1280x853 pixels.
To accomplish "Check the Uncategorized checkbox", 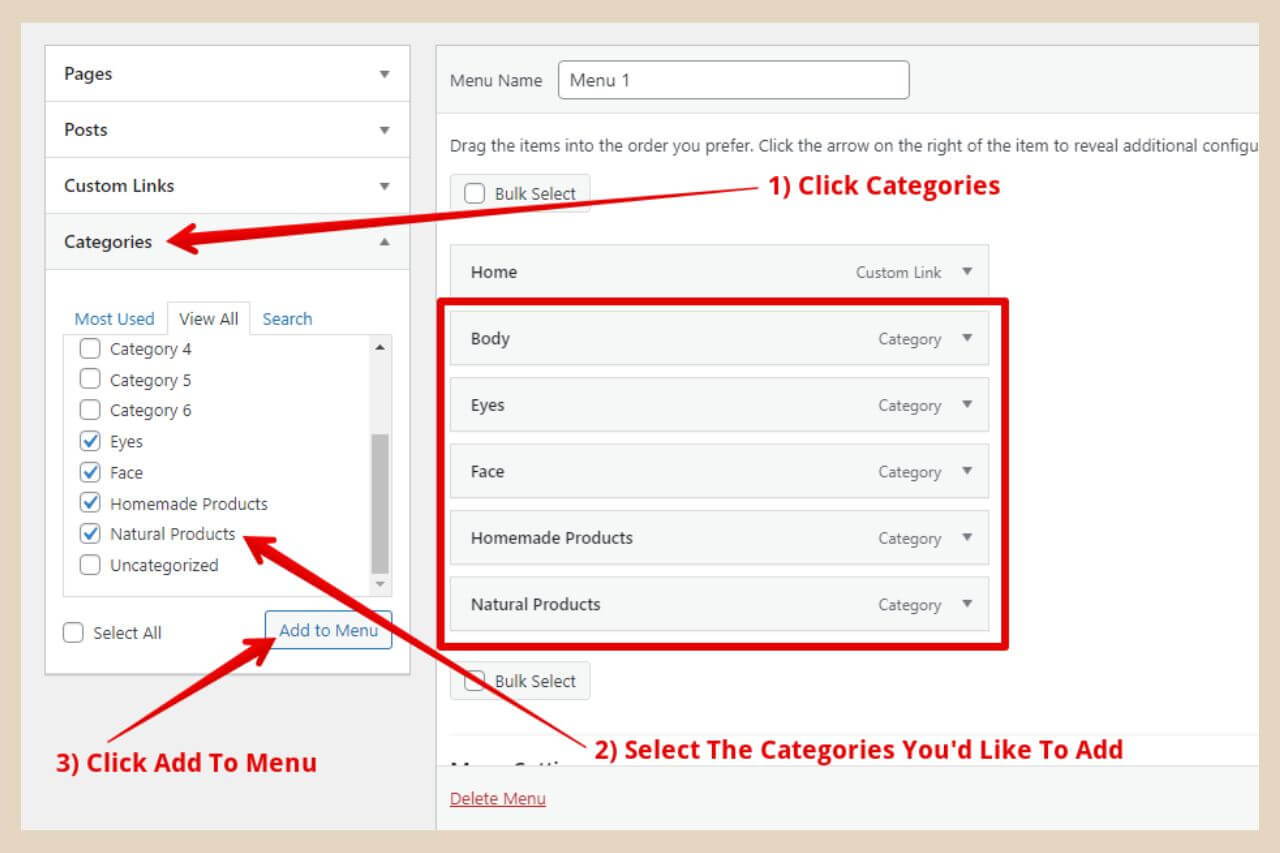I will pyautogui.click(x=90, y=565).
